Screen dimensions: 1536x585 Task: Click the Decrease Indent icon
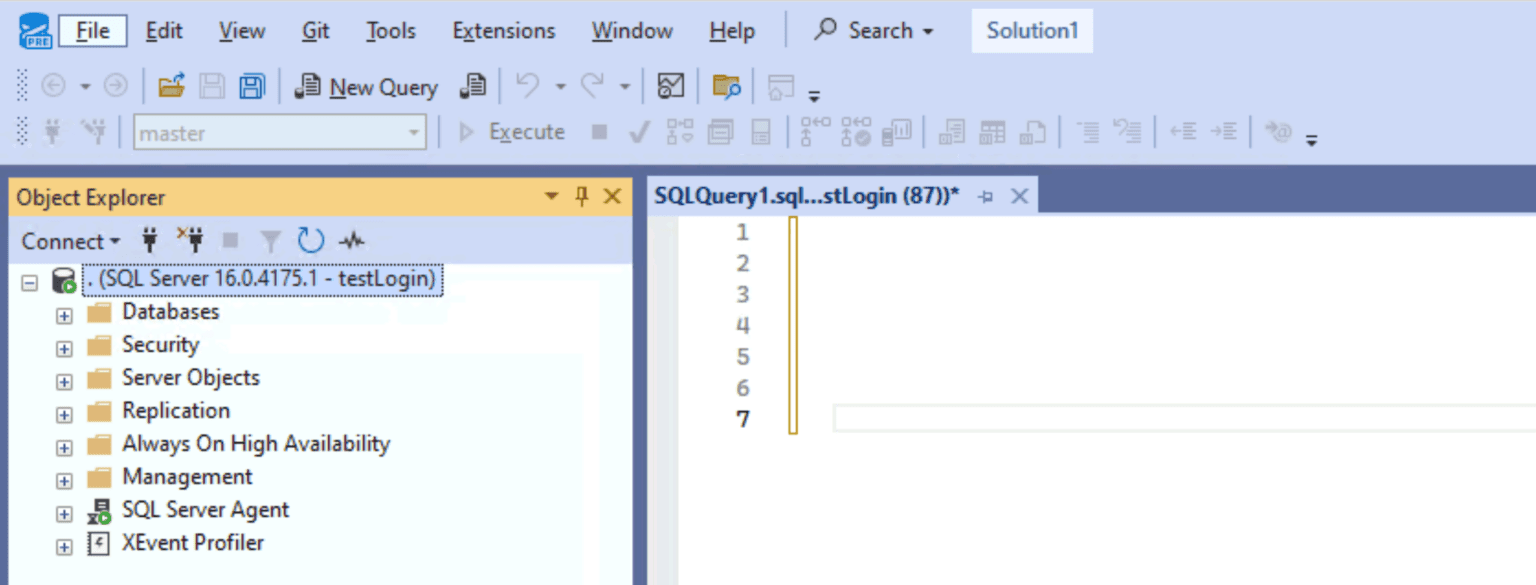click(1184, 131)
